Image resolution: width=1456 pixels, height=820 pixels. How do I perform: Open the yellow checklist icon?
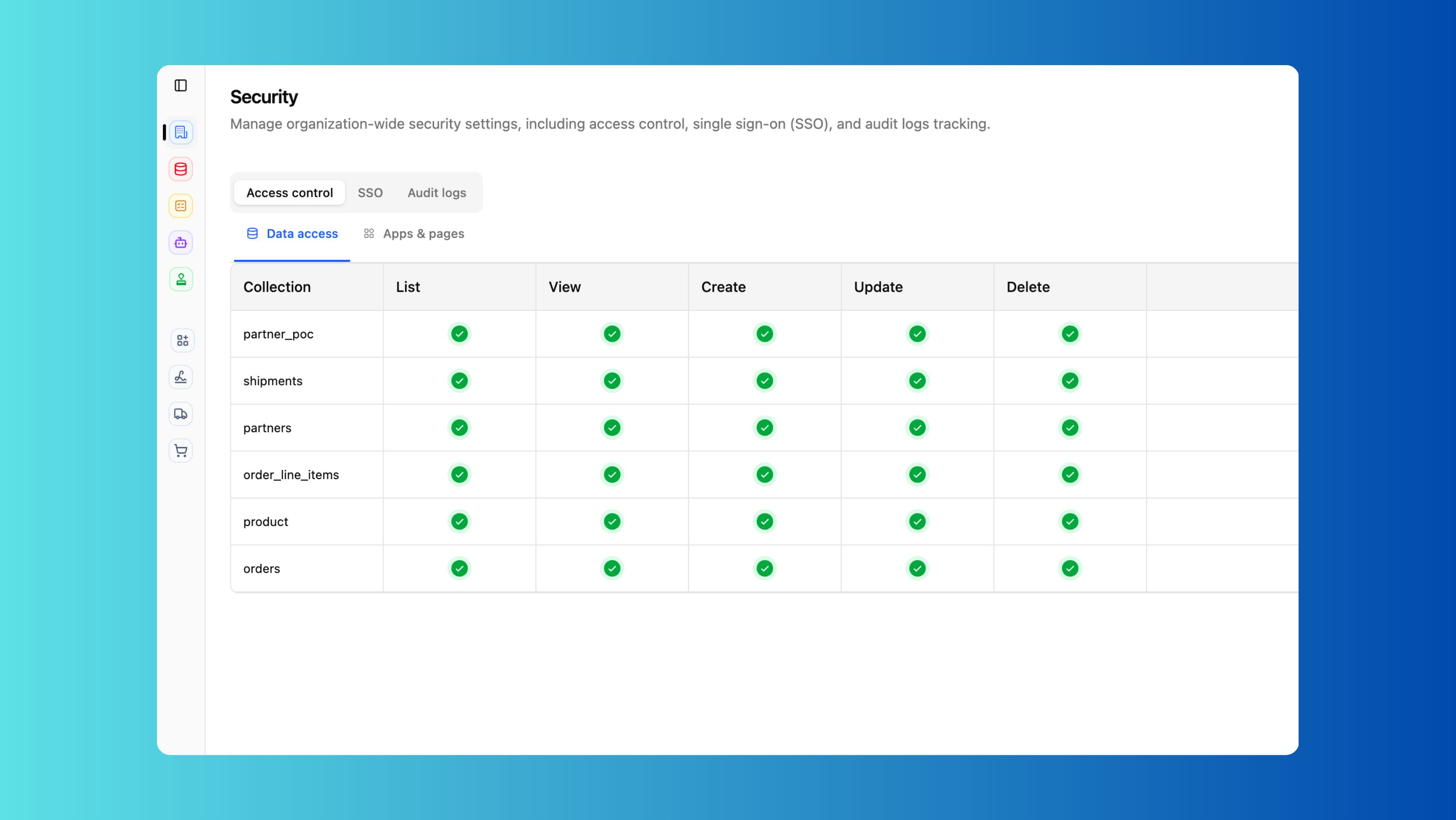(x=181, y=206)
